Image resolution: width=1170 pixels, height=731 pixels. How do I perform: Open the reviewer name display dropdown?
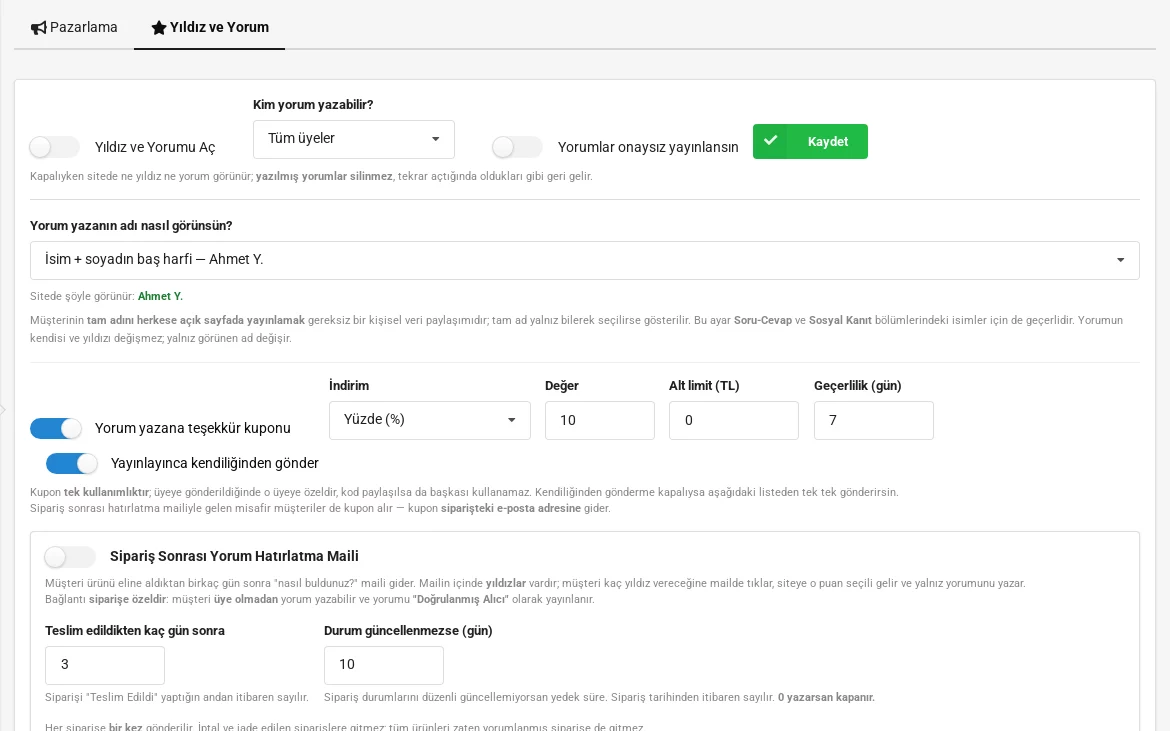coord(584,260)
